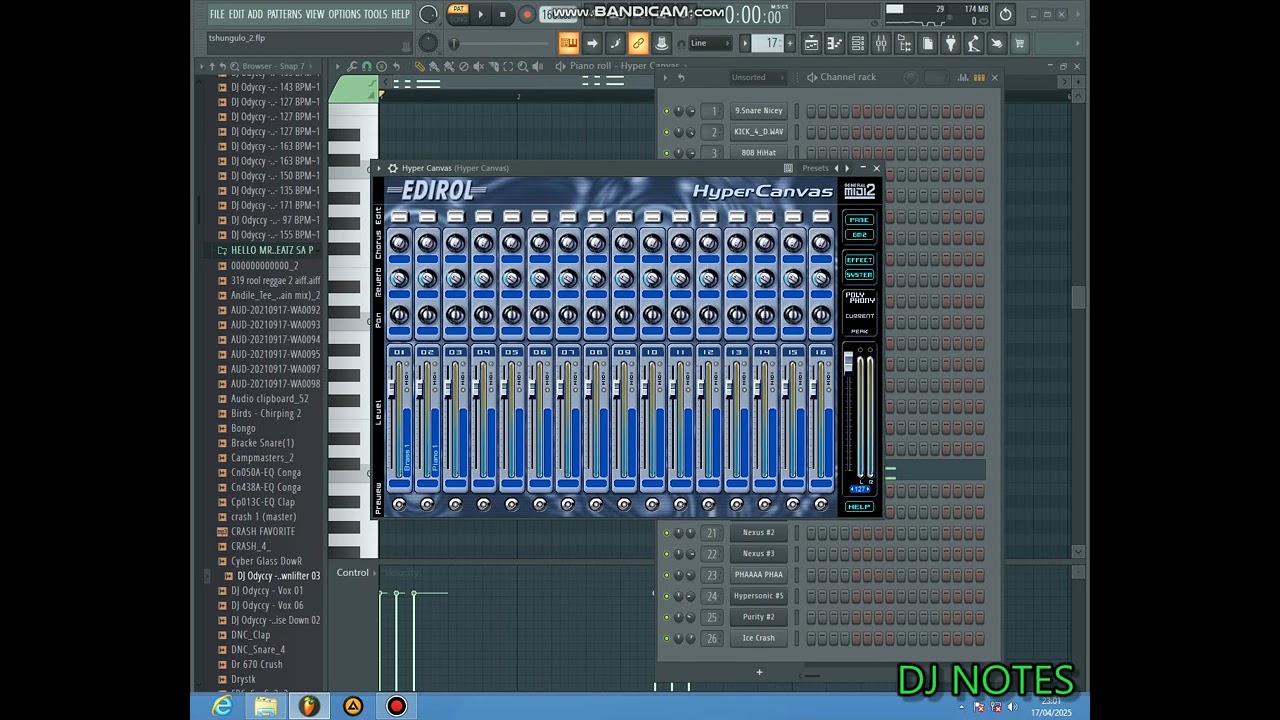Viewport: 1280px width, 720px height.
Task: Show graph editor in Channel rack
Action: (x=963, y=77)
